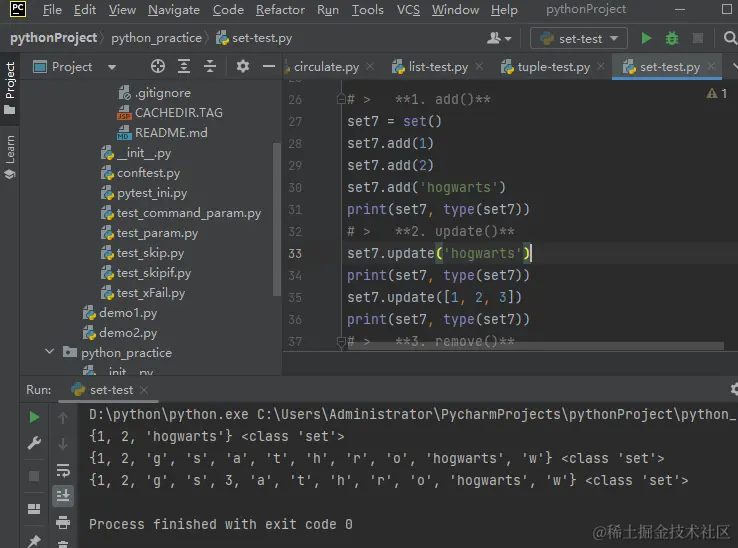Go up the stack trace arrow
This screenshot has height=548, width=738.
click(x=63, y=418)
